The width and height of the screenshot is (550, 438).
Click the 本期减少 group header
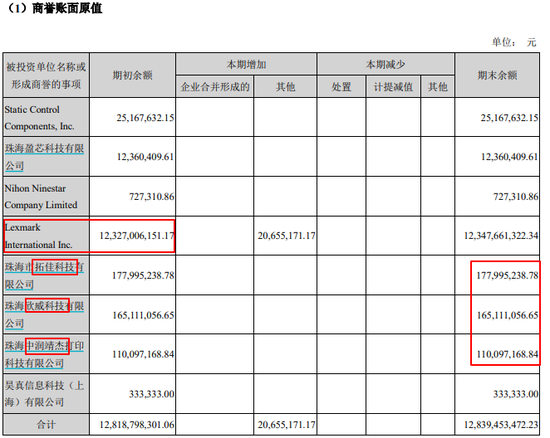385,64
